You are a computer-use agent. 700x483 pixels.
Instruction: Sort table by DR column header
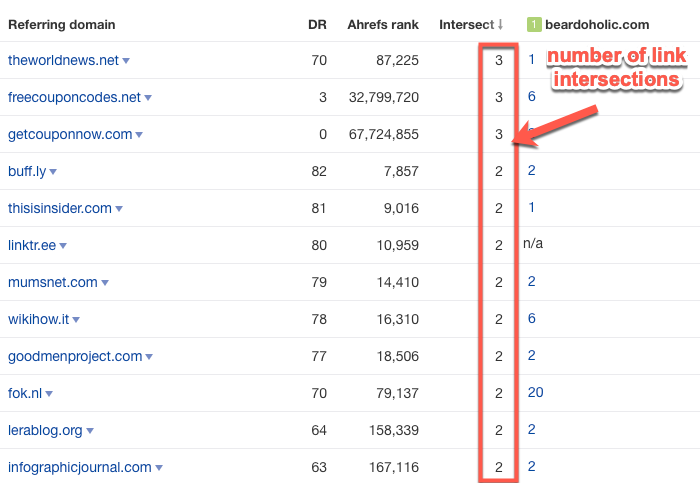317,24
